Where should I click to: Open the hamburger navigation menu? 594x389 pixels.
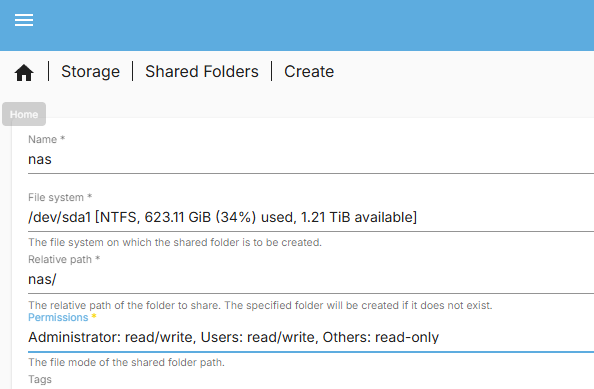coord(24,20)
